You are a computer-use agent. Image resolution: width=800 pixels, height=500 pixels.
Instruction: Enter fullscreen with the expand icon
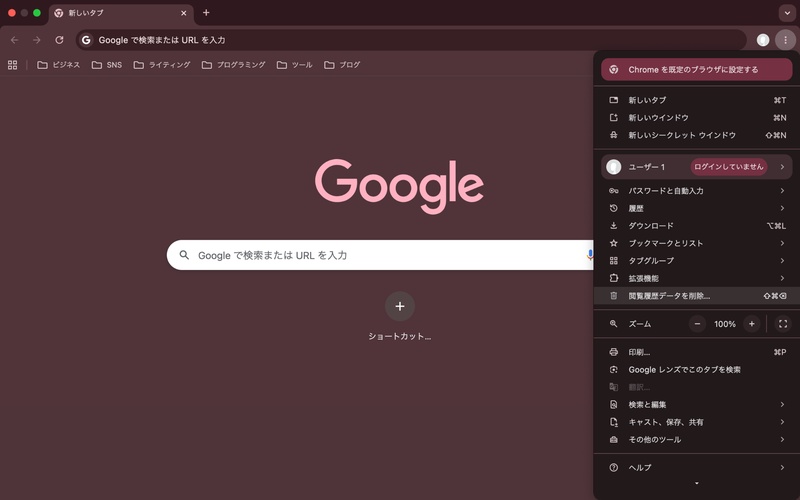point(783,324)
